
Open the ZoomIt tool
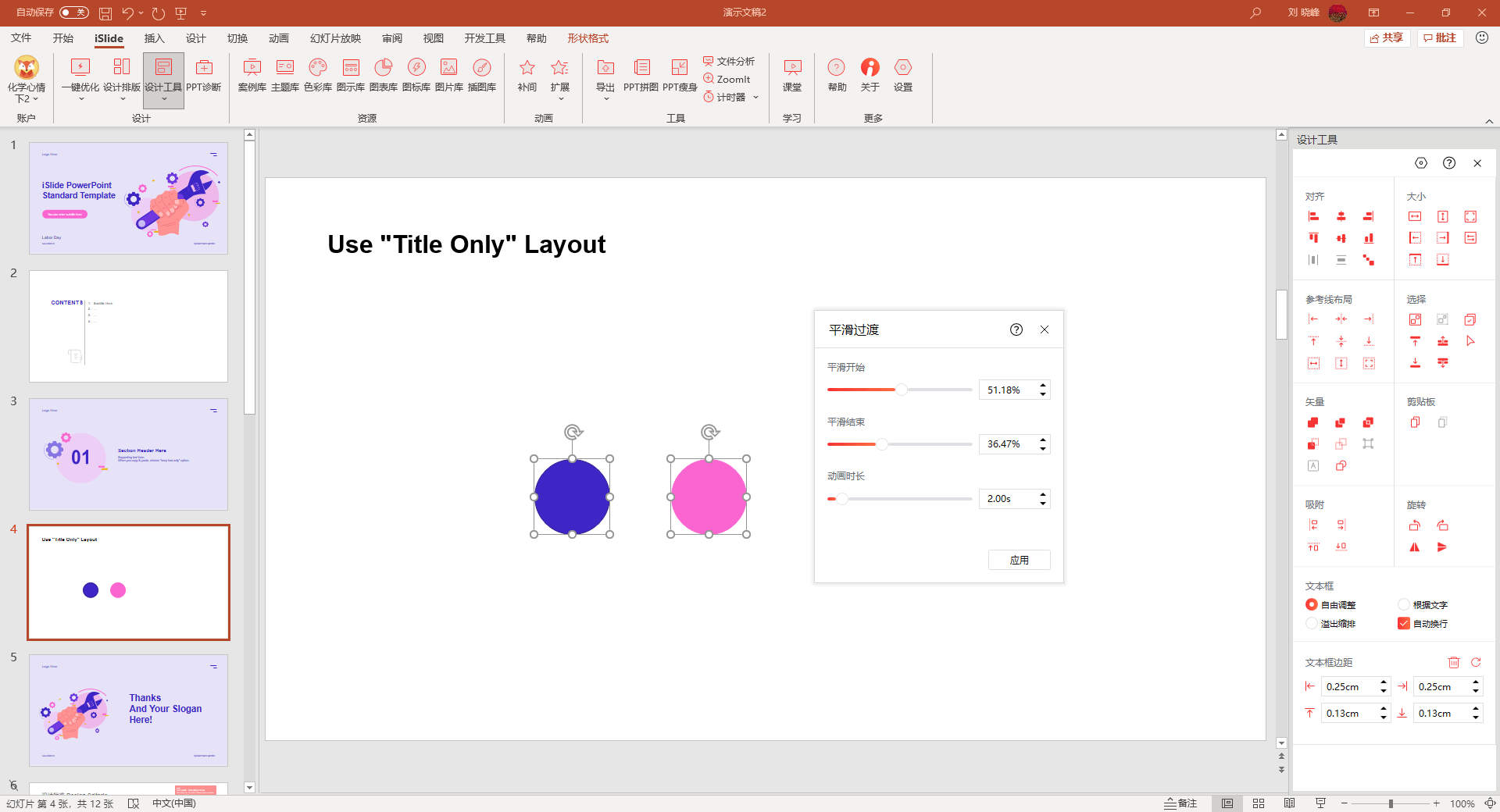[727, 79]
